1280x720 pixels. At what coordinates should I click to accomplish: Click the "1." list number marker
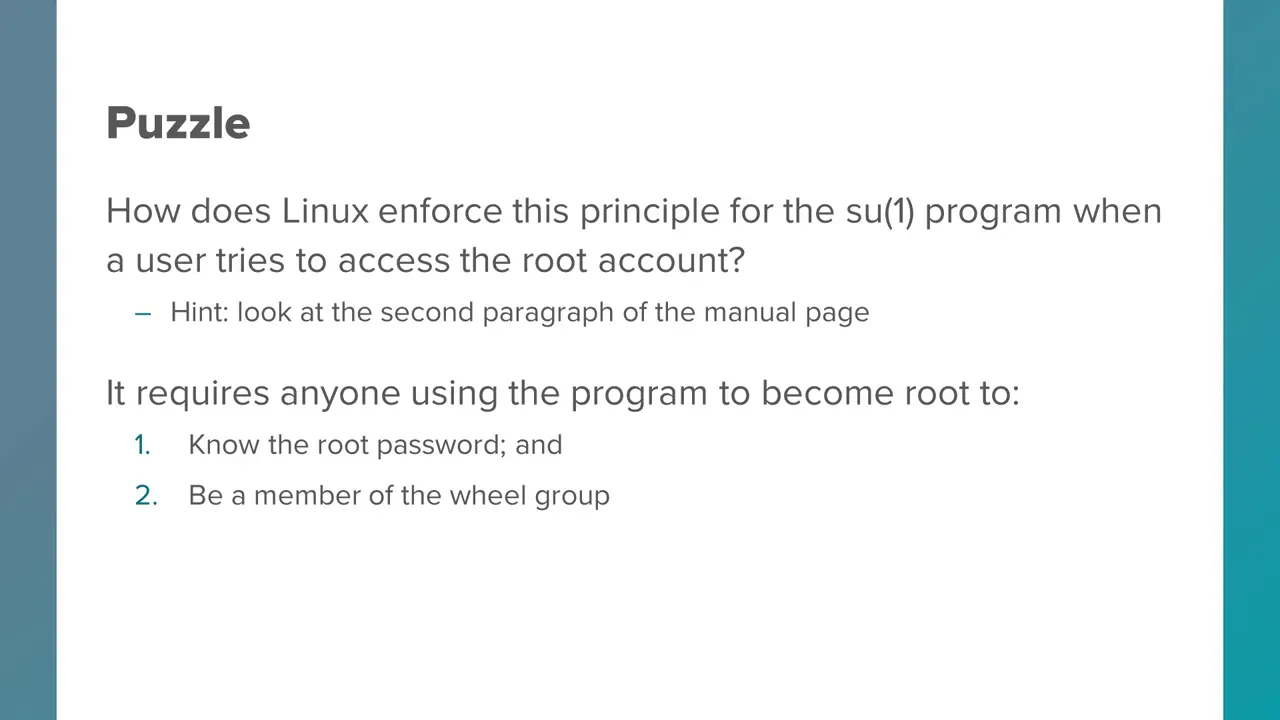click(x=142, y=445)
